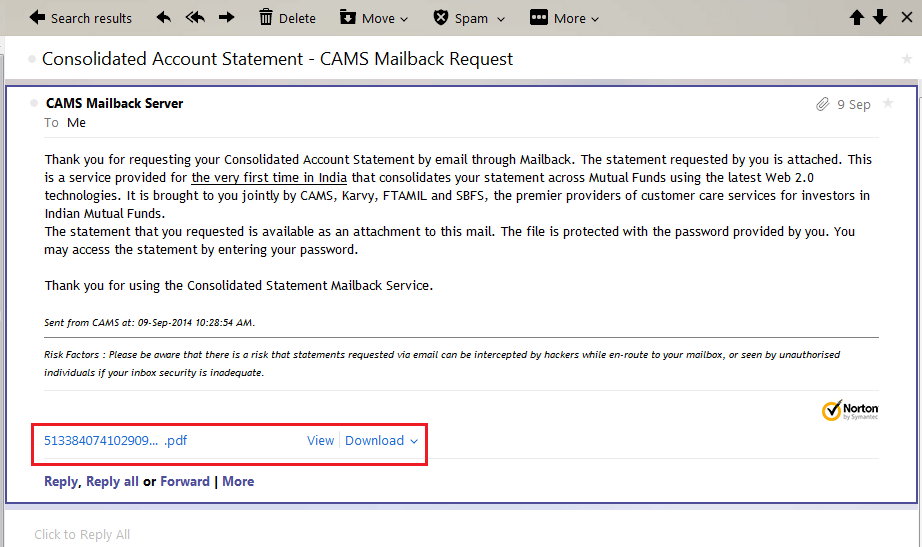Open the Move dropdown menu

tap(374, 18)
